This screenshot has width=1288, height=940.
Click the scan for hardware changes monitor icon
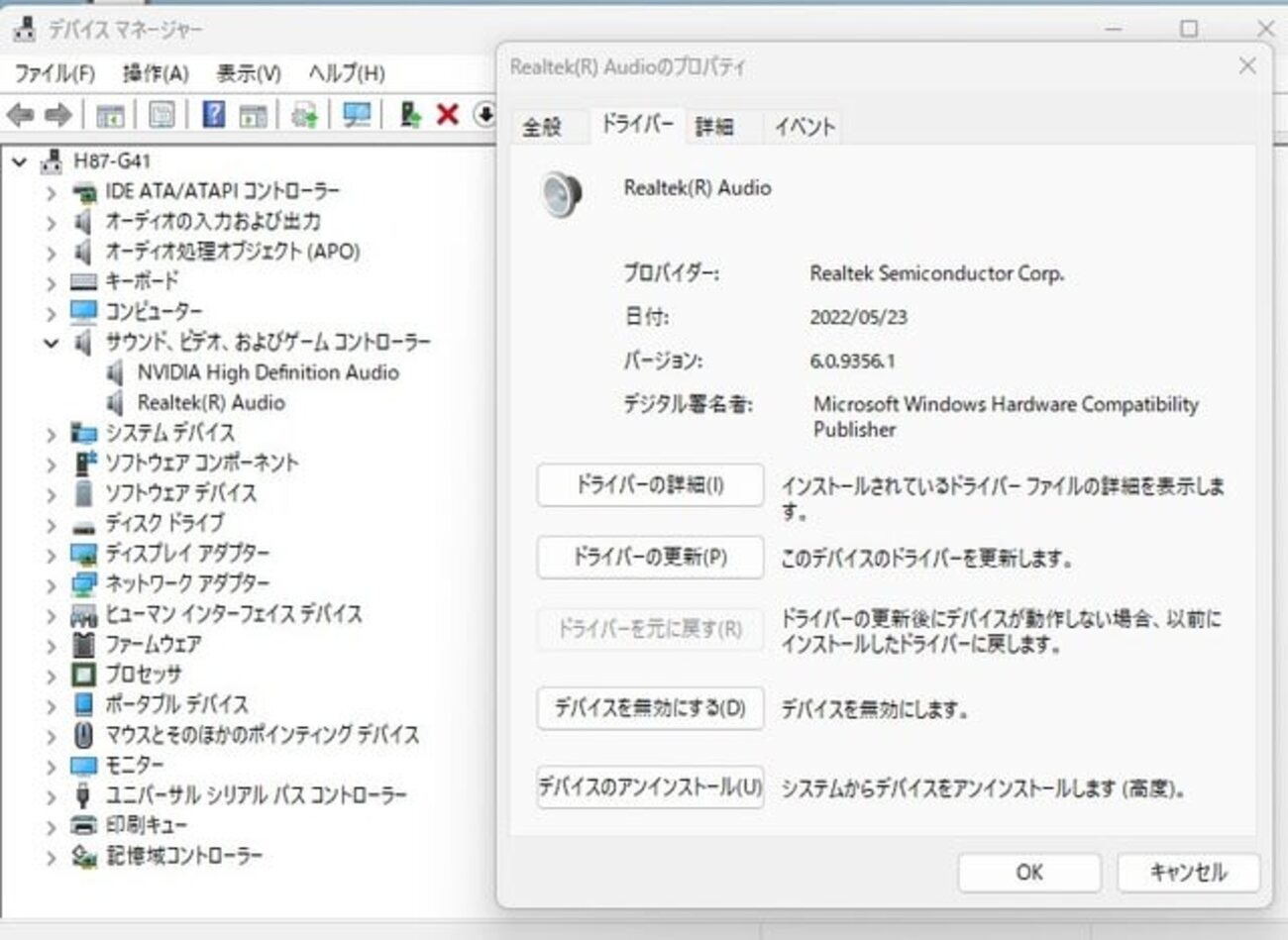click(x=356, y=115)
